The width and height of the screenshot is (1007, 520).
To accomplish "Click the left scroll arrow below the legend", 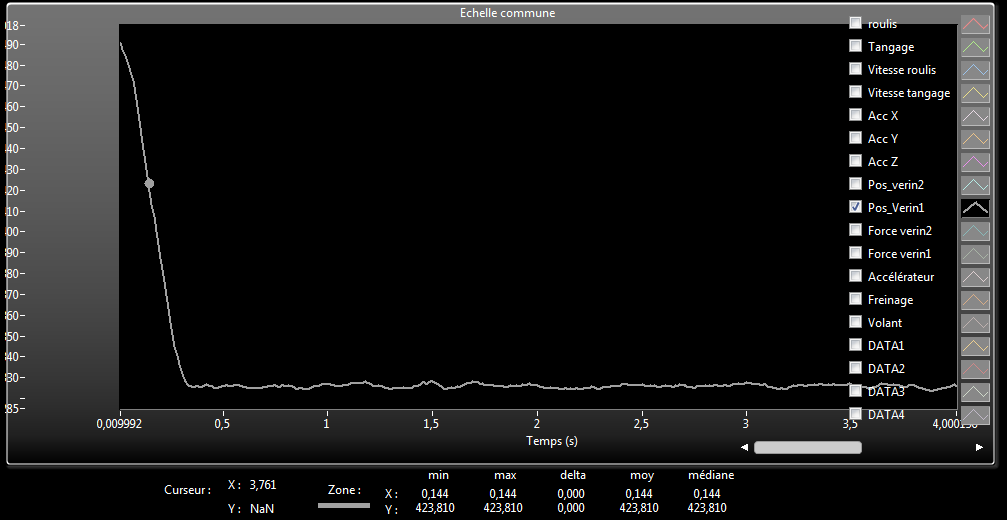I will (x=743, y=448).
